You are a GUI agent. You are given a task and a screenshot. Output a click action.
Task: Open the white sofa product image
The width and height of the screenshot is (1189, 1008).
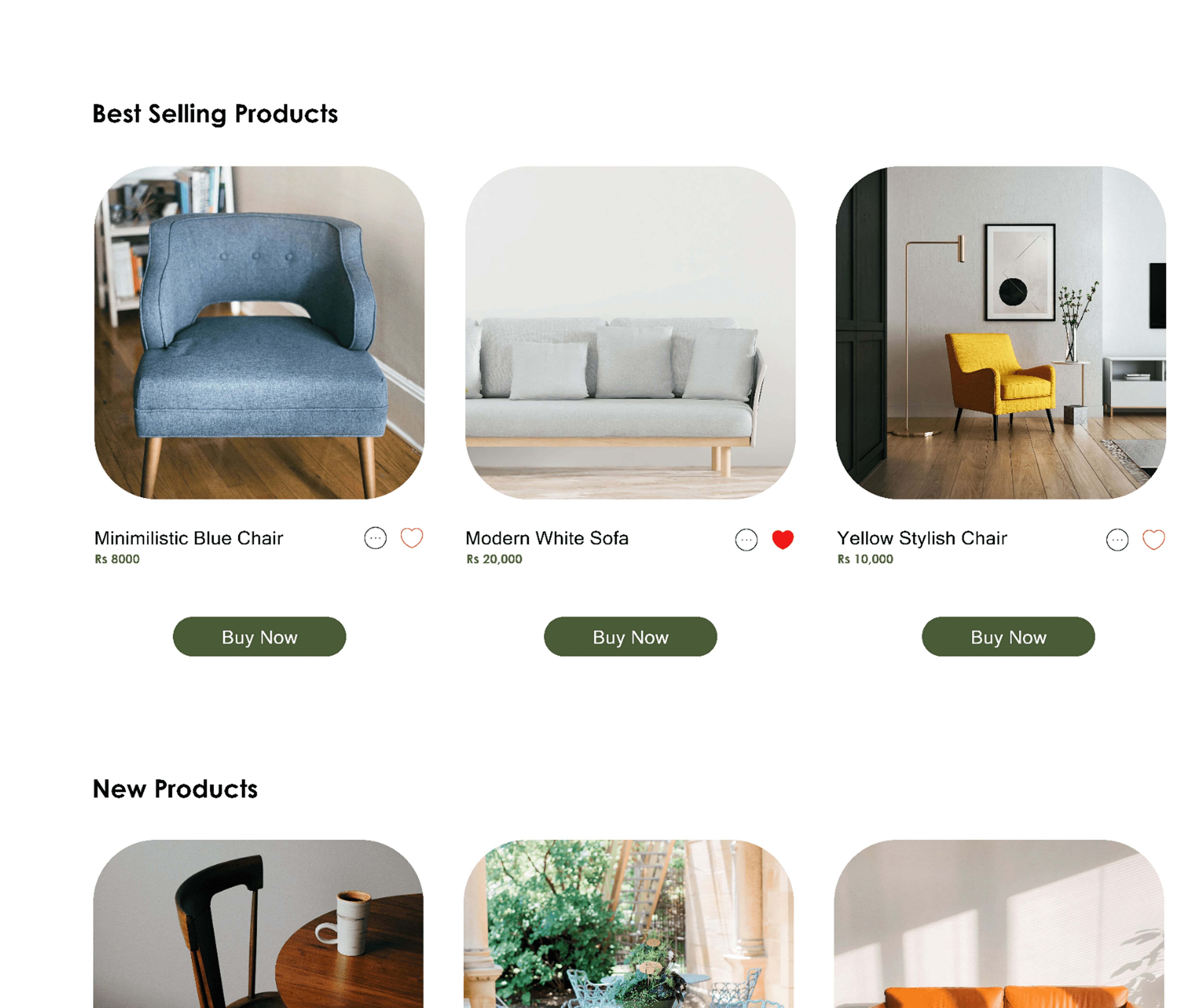(630, 333)
